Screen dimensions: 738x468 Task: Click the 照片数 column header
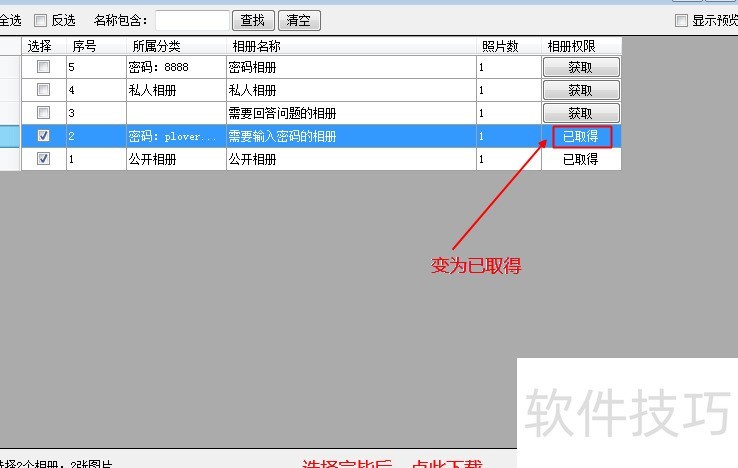pos(499,46)
